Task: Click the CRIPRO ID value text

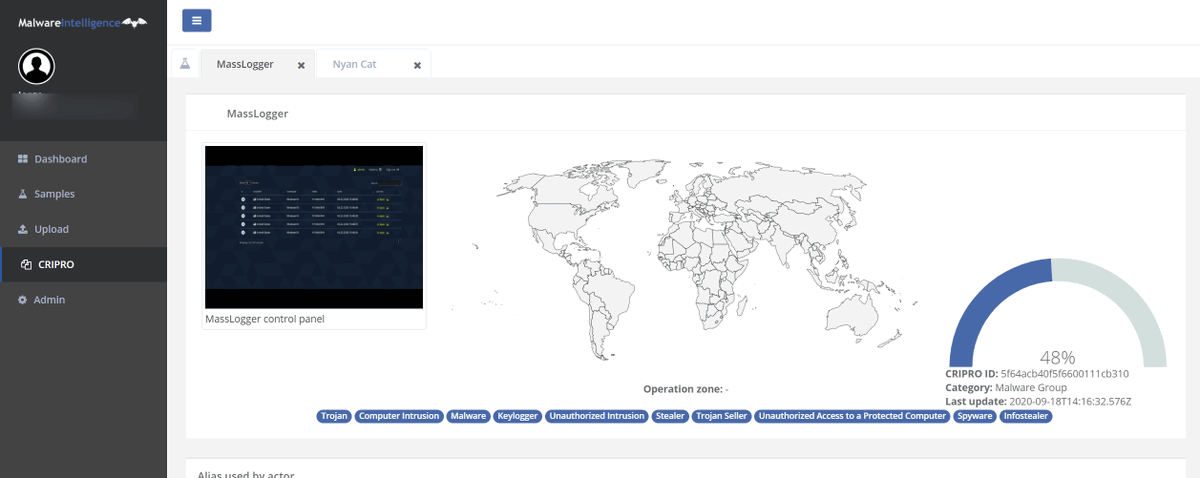Action: pos(1064,374)
